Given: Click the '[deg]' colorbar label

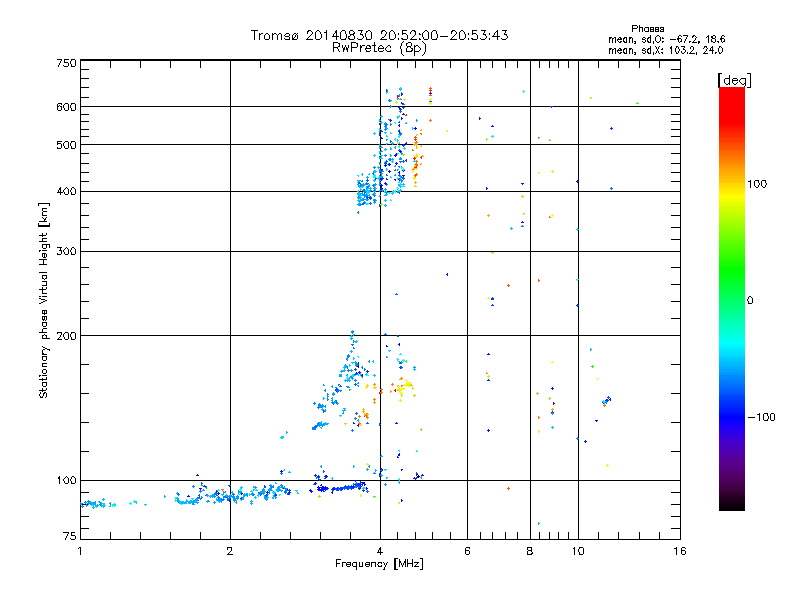Looking at the screenshot, I should click(x=734, y=80).
